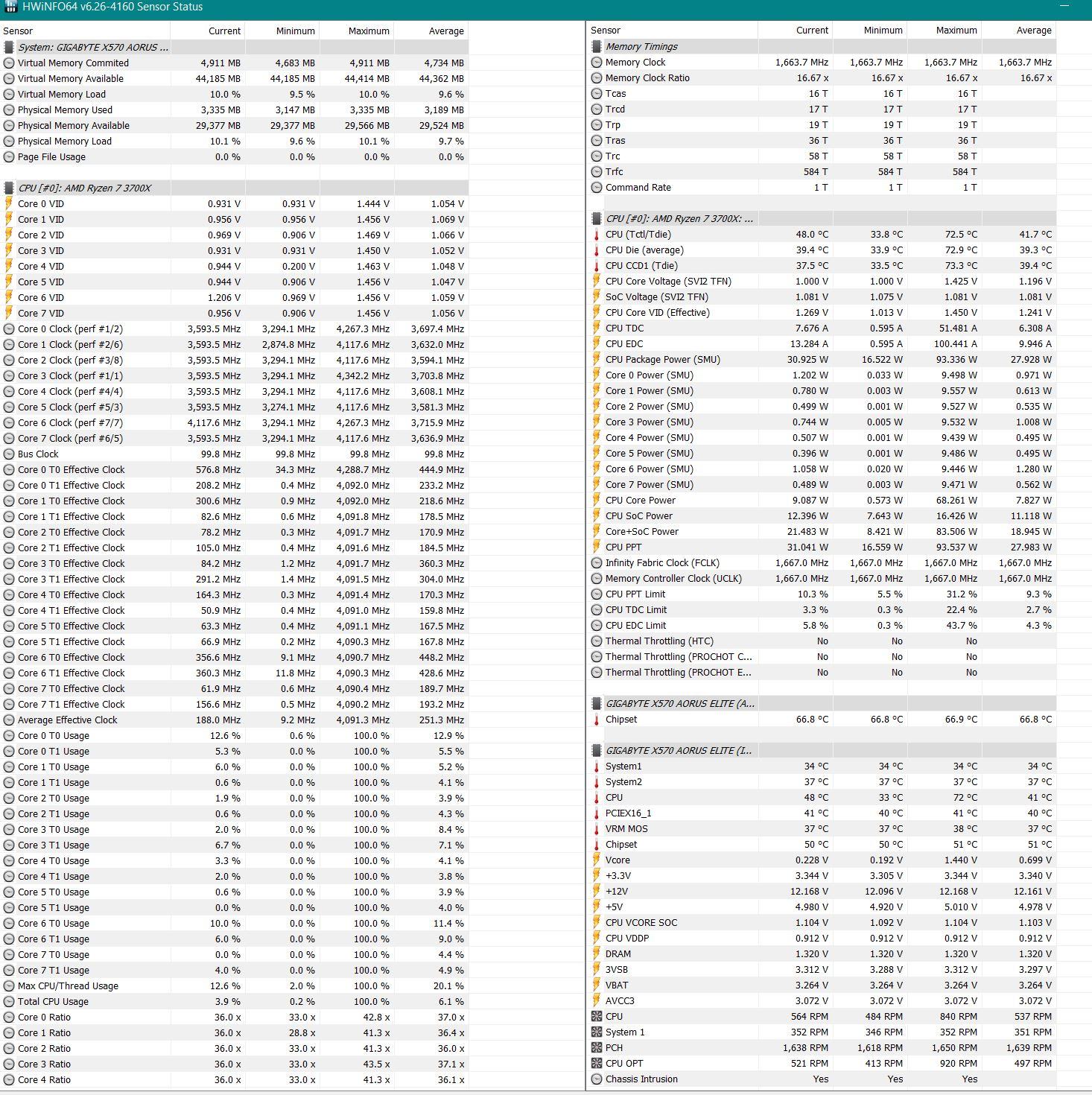
Task: Select the Physical Memory Load row
Action: click(x=234, y=141)
